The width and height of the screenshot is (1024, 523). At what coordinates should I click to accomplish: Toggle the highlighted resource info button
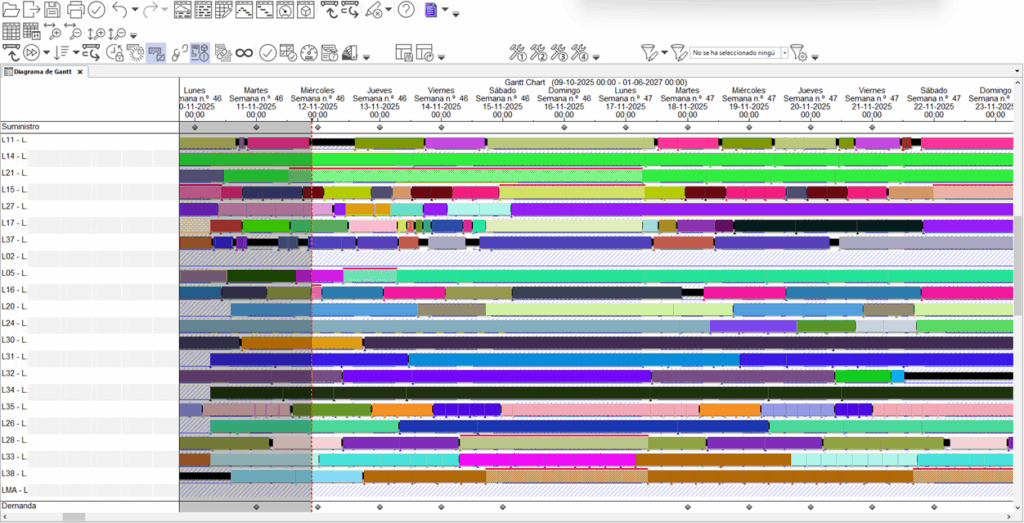pos(199,52)
